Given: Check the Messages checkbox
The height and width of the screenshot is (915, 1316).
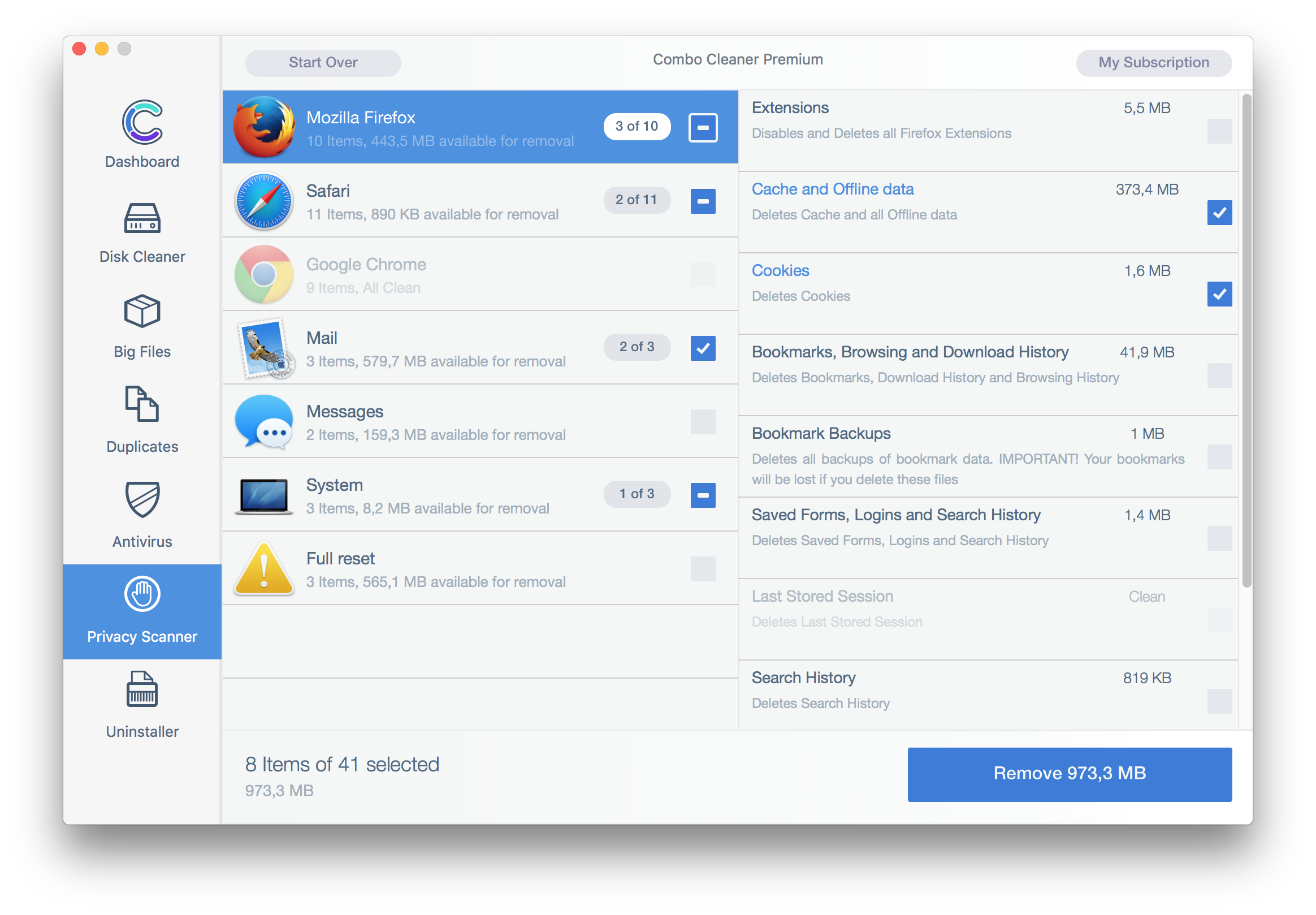Looking at the screenshot, I should click(x=703, y=421).
